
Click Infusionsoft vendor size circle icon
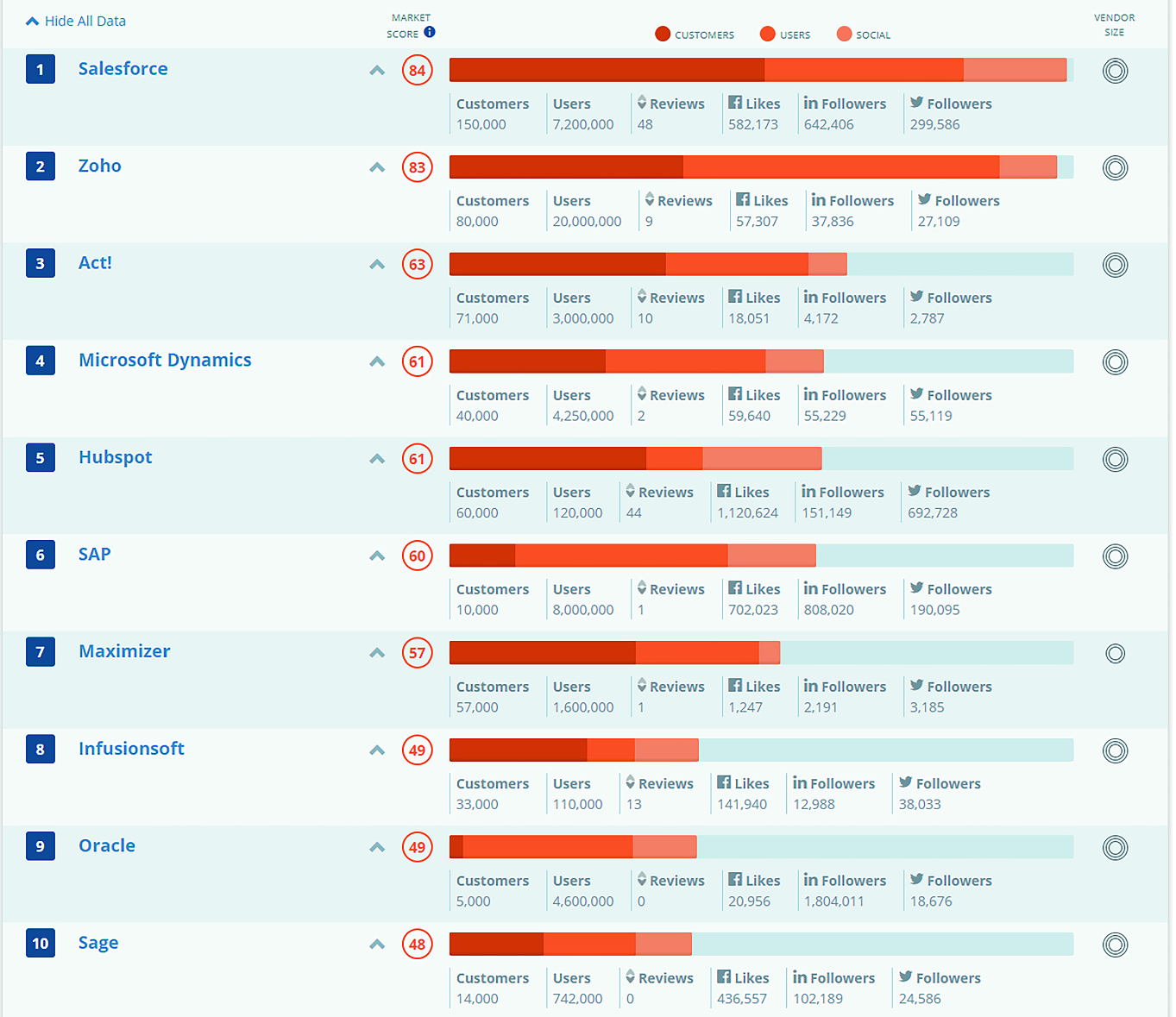[1115, 750]
